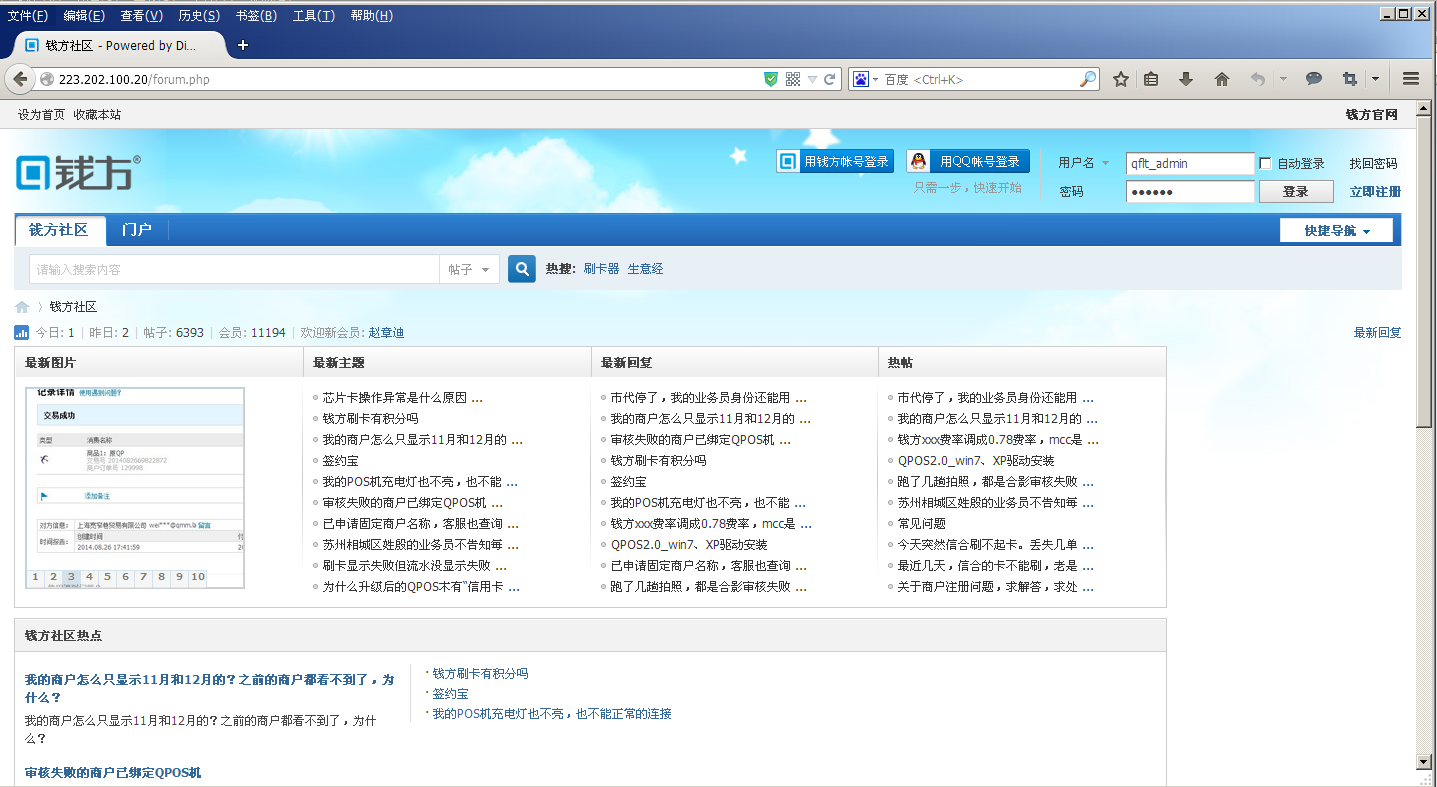Click the page vertical scrollbar down arrow

[x=1425, y=762]
